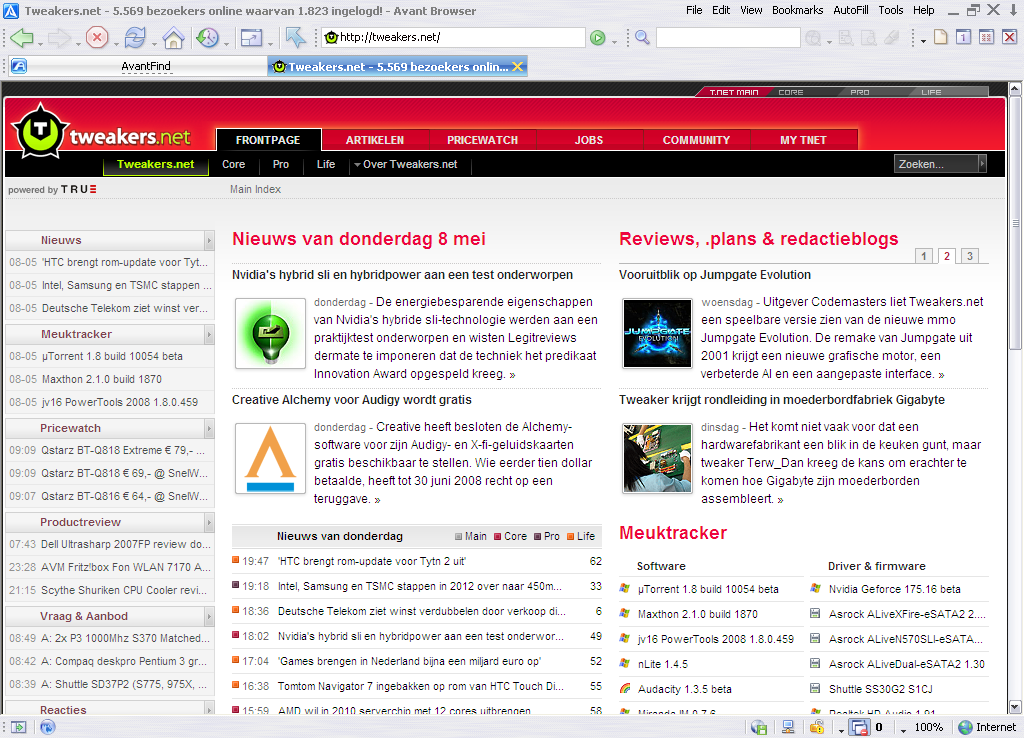Click the µTorrent software windows icon

pyautogui.click(x=625, y=588)
